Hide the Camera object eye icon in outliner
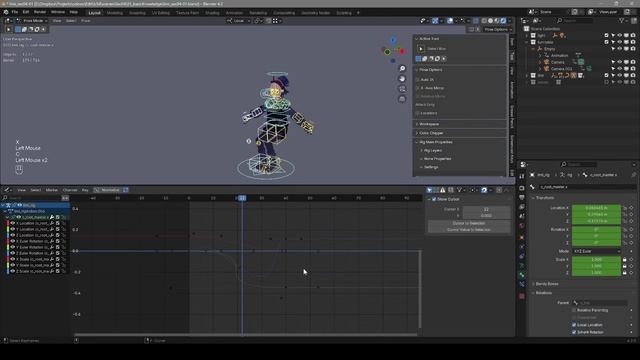 620,62
